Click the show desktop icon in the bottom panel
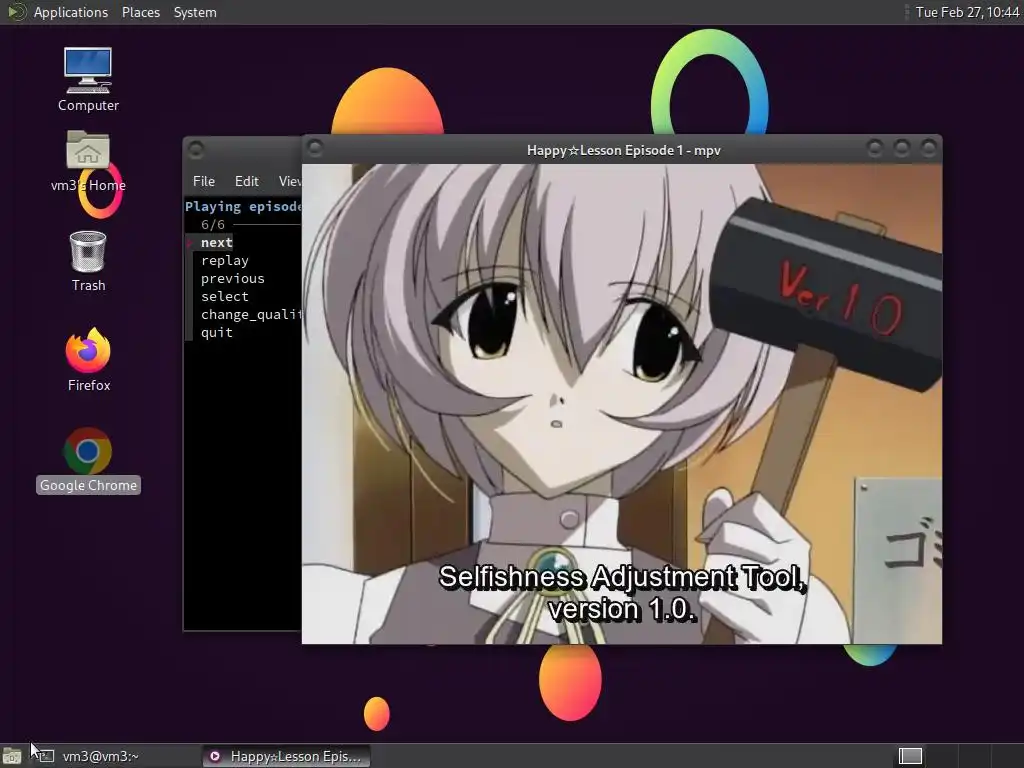The image size is (1024, 768). pos(12,756)
